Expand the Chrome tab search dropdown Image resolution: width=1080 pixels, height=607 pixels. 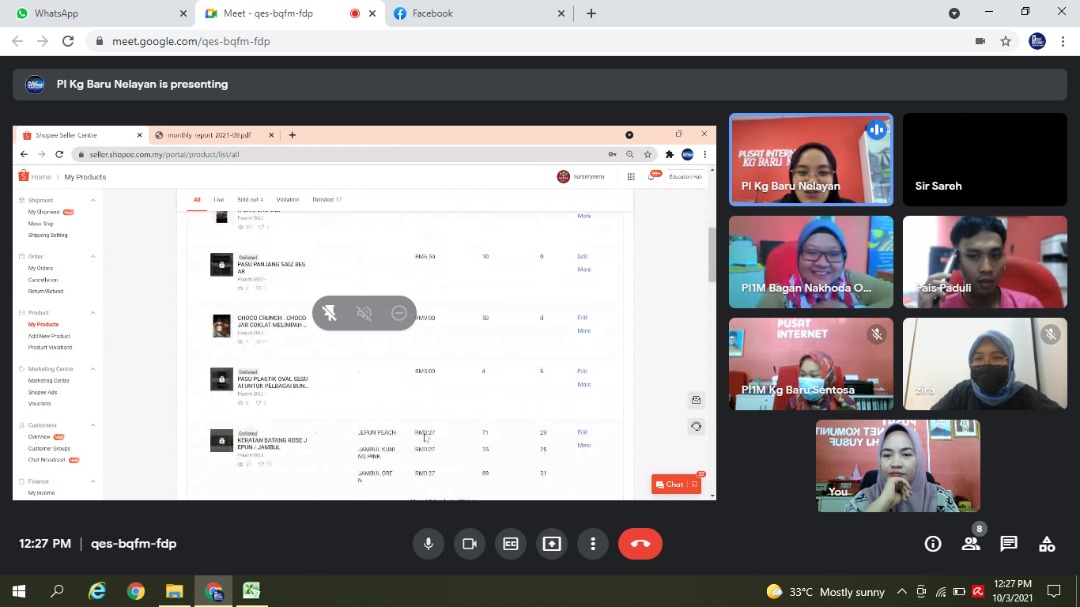point(954,13)
